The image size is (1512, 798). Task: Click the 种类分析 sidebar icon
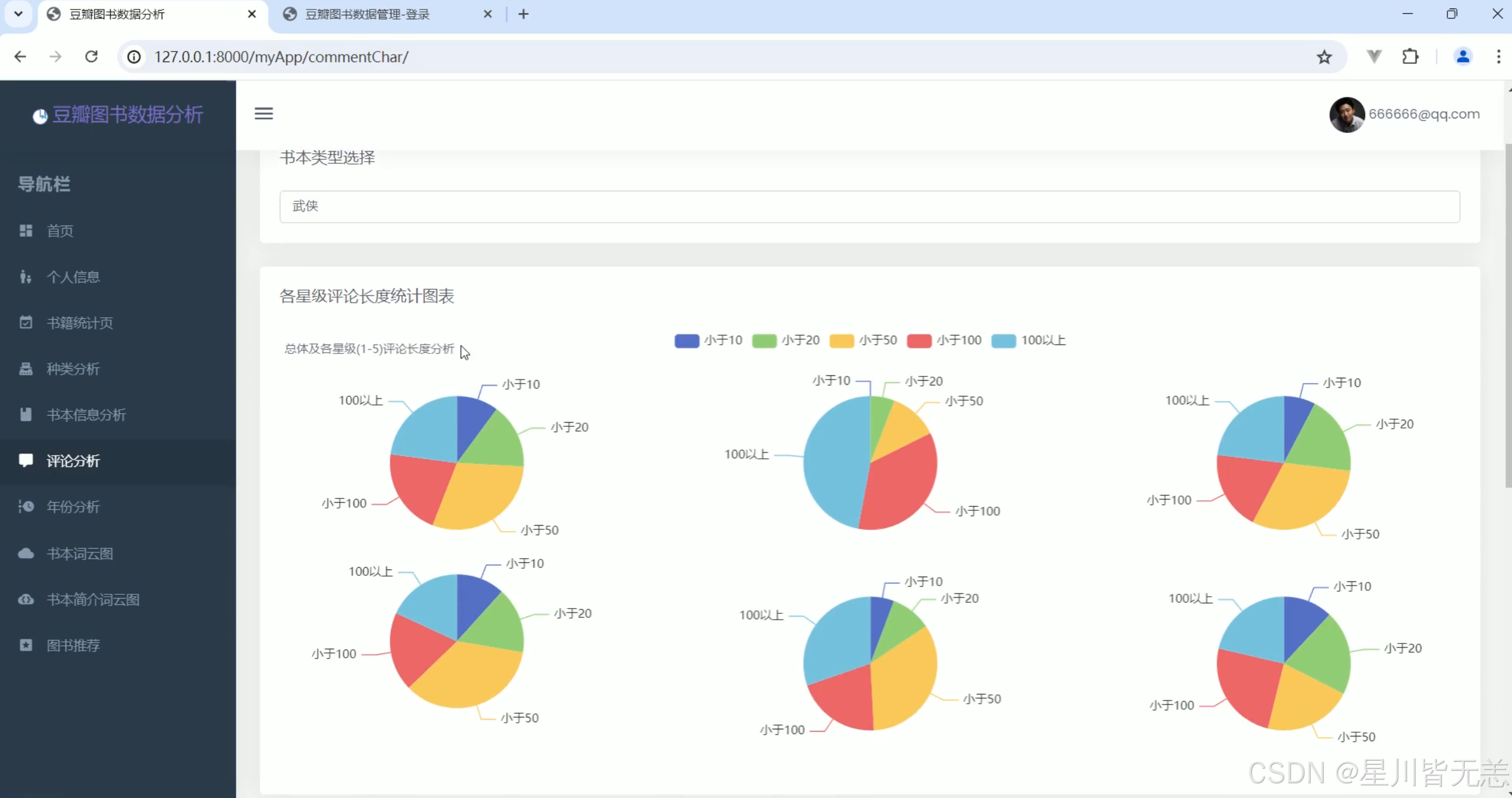(x=25, y=369)
